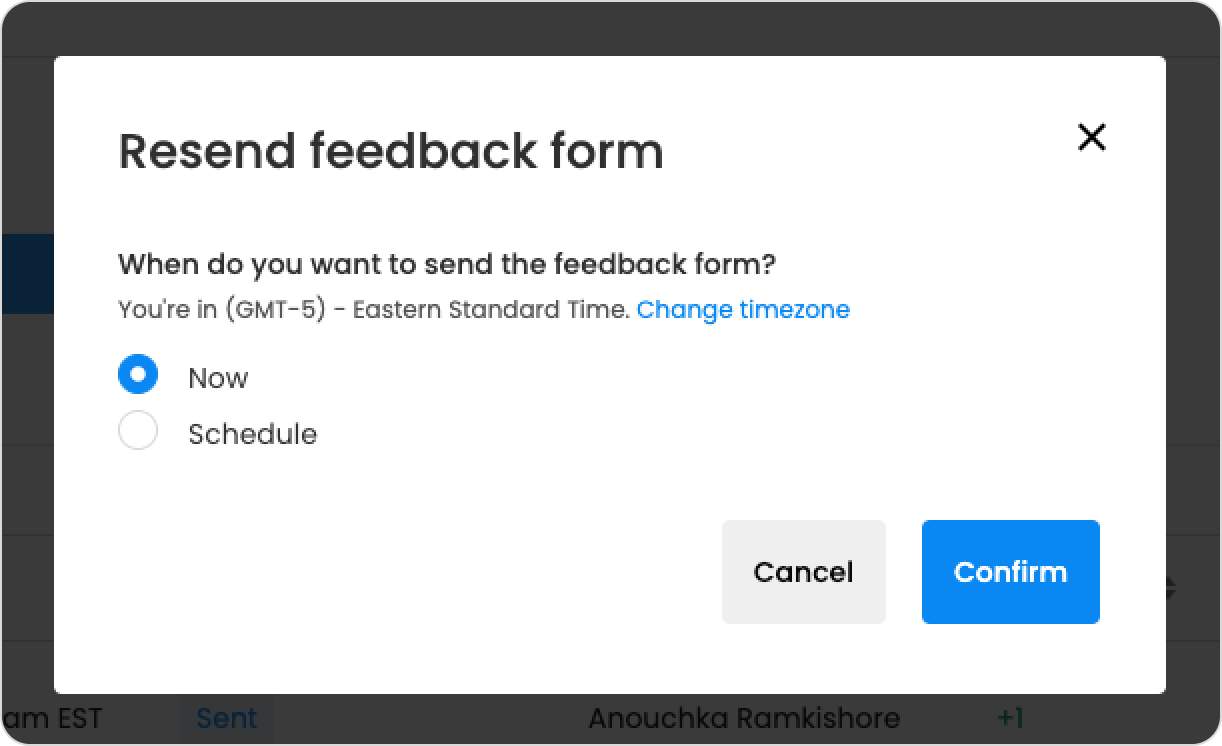Click the Resend feedback form heading
Screen dimensions: 1222x746
tap(390, 151)
